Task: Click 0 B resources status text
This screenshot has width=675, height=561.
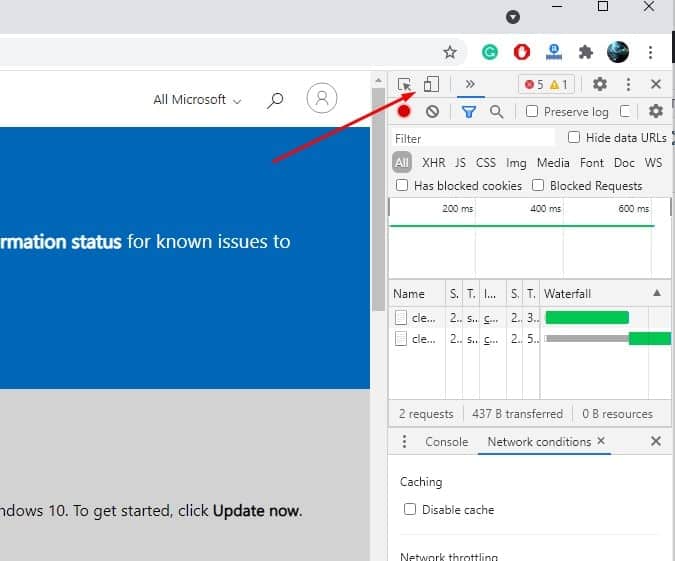Action: click(x=617, y=414)
